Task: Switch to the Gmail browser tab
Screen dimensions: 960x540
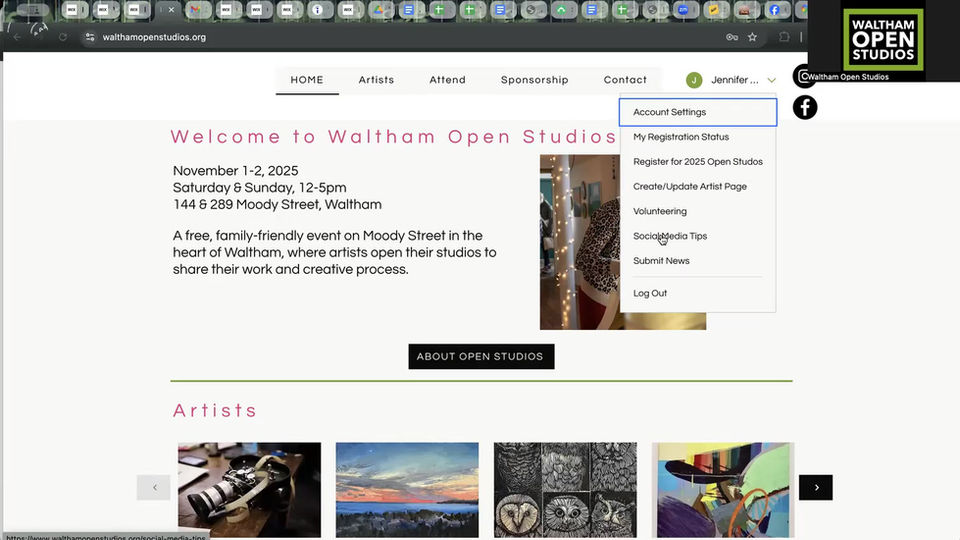Action: tap(196, 10)
